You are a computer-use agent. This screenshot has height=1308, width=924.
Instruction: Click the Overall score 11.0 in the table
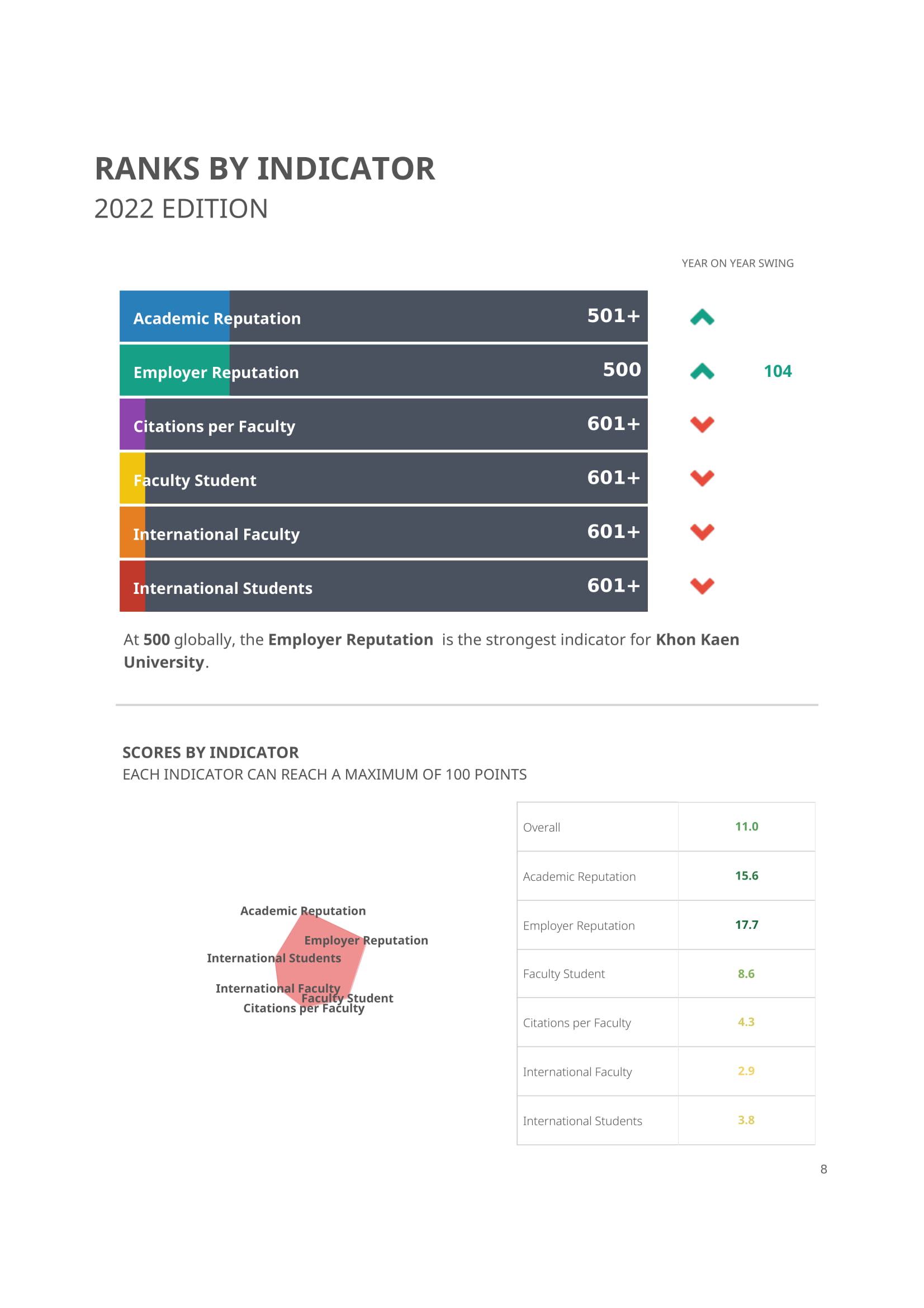point(746,827)
